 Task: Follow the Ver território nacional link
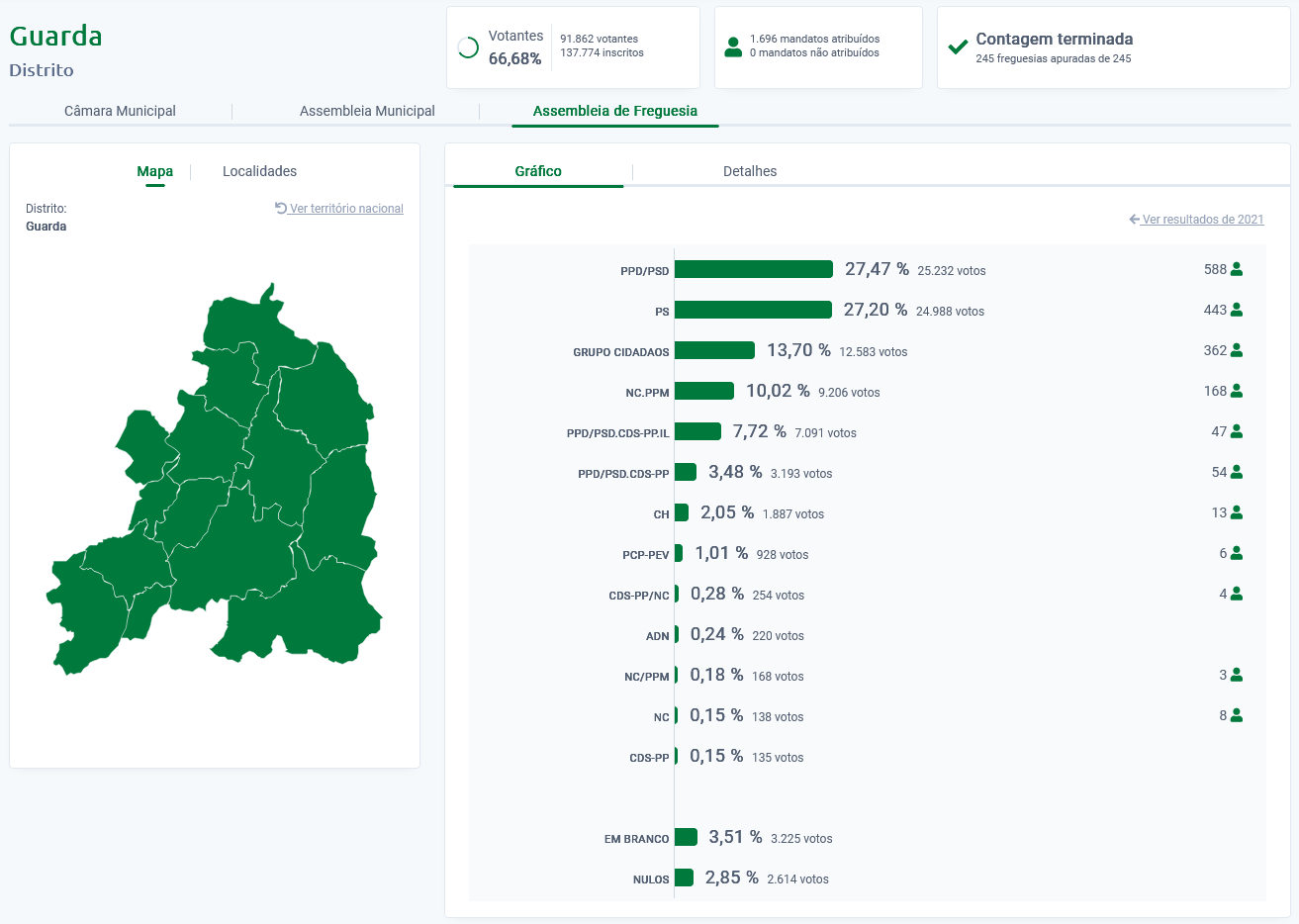pyautogui.click(x=346, y=209)
